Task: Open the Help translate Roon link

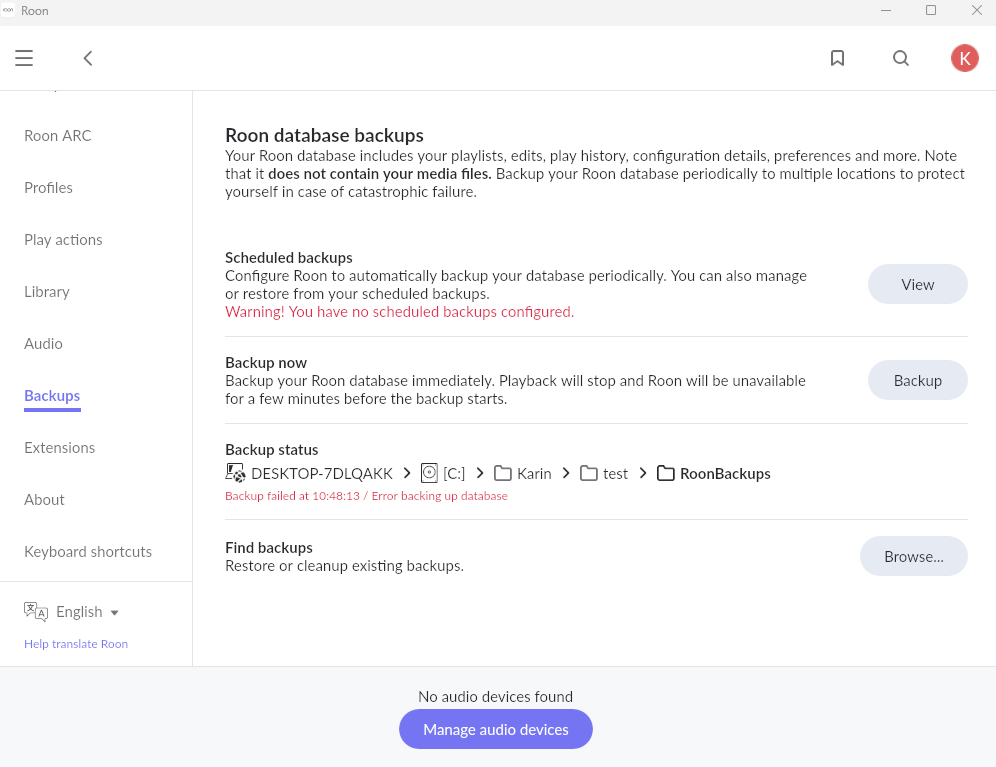Action: pyautogui.click(x=76, y=644)
